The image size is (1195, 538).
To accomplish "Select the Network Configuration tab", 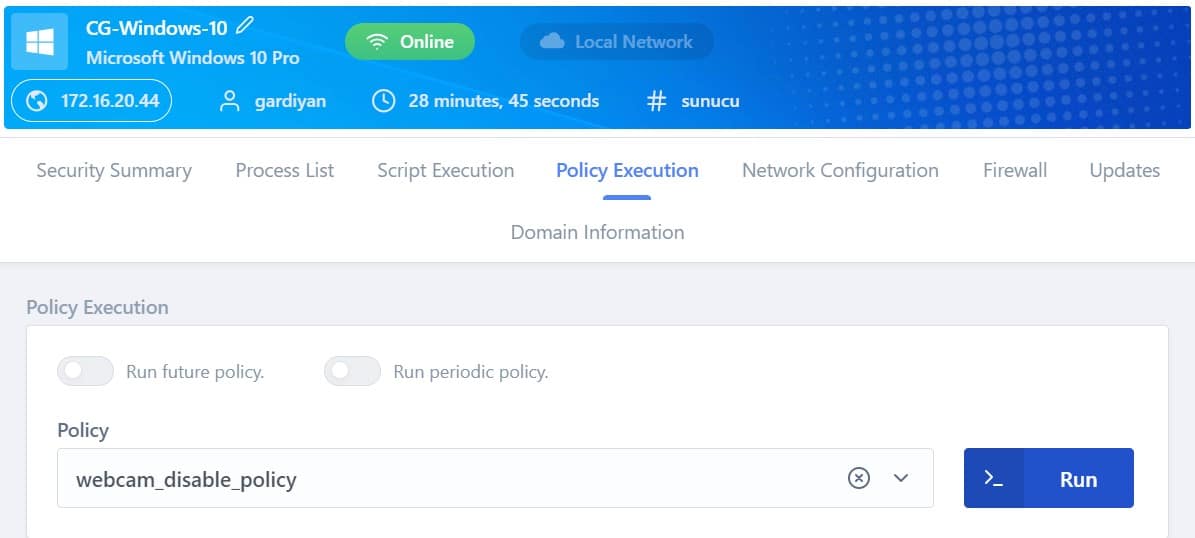I will [x=841, y=171].
